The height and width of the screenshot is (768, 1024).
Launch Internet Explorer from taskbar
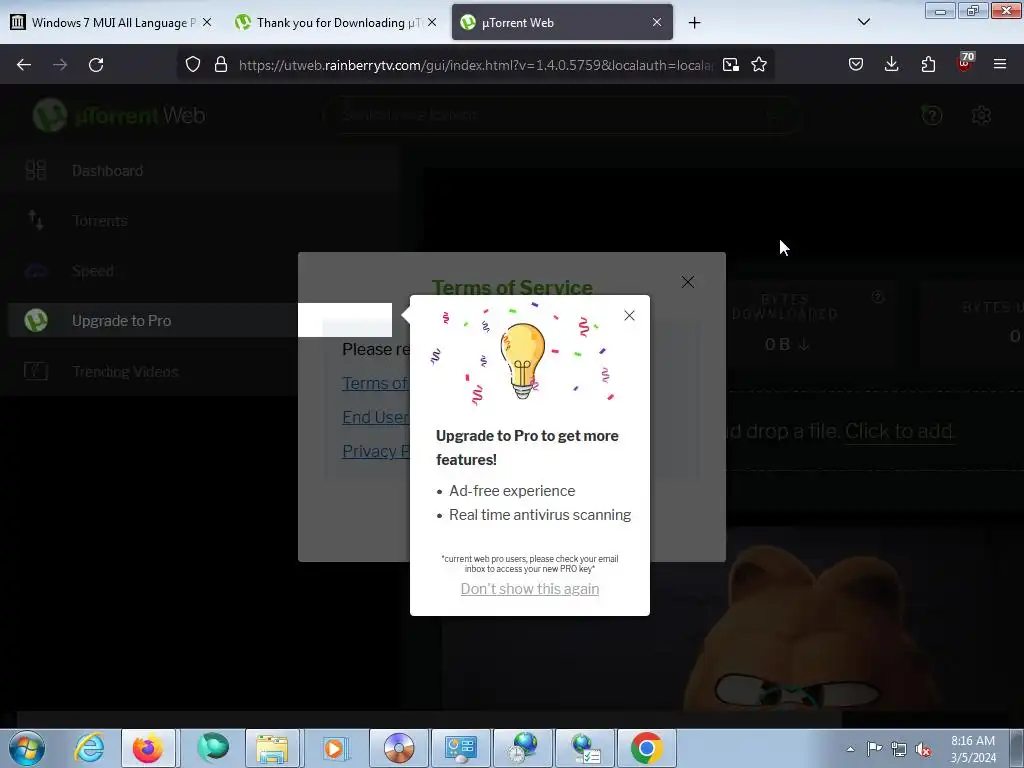point(89,748)
